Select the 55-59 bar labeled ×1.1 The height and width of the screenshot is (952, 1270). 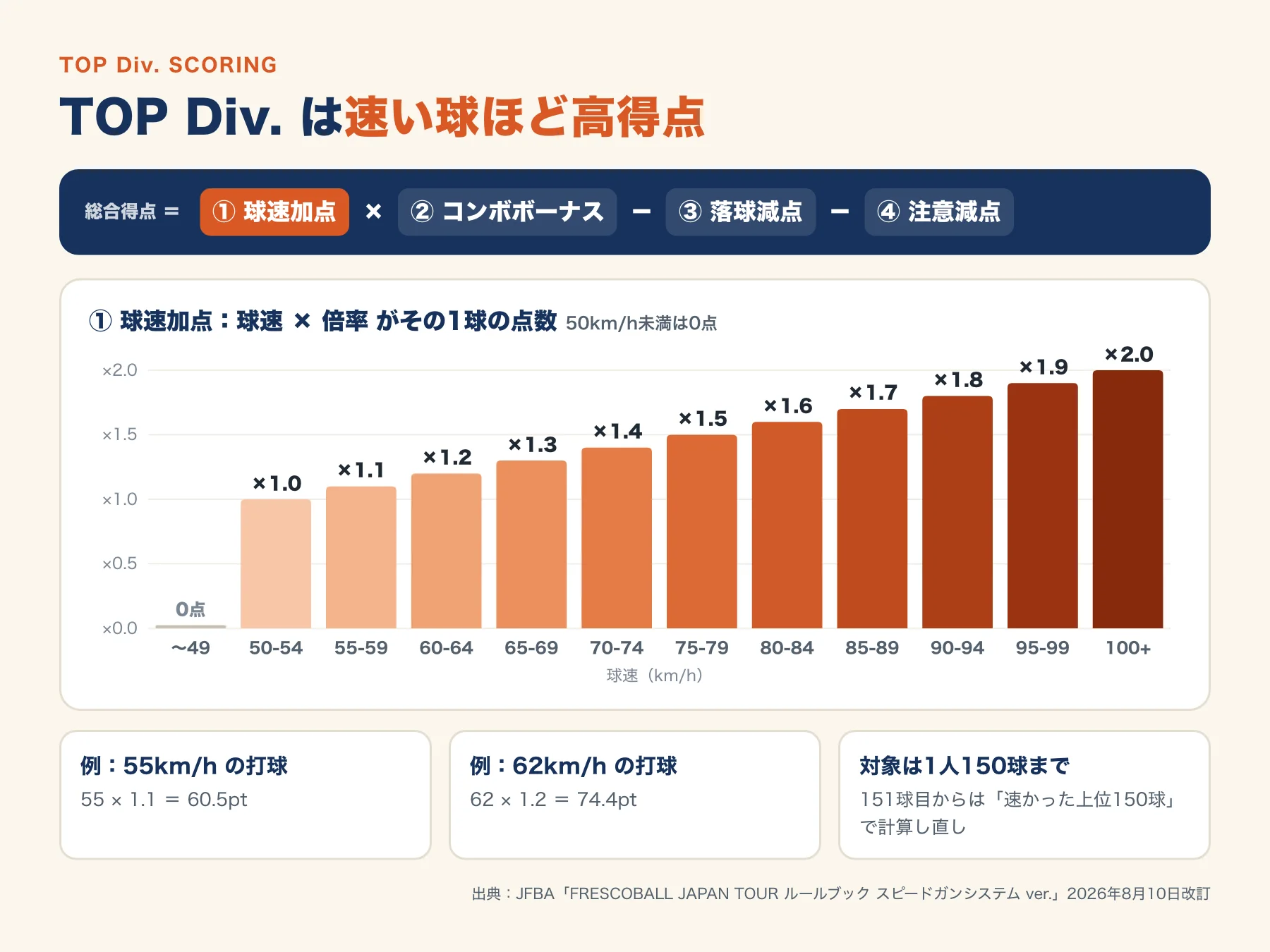tap(361, 557)
